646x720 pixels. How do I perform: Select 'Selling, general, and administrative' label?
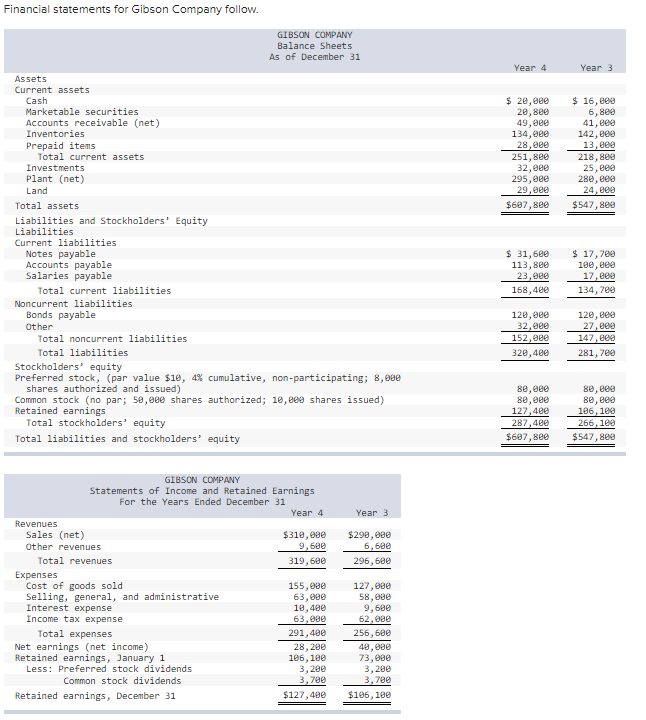click(x=122, y=597)
